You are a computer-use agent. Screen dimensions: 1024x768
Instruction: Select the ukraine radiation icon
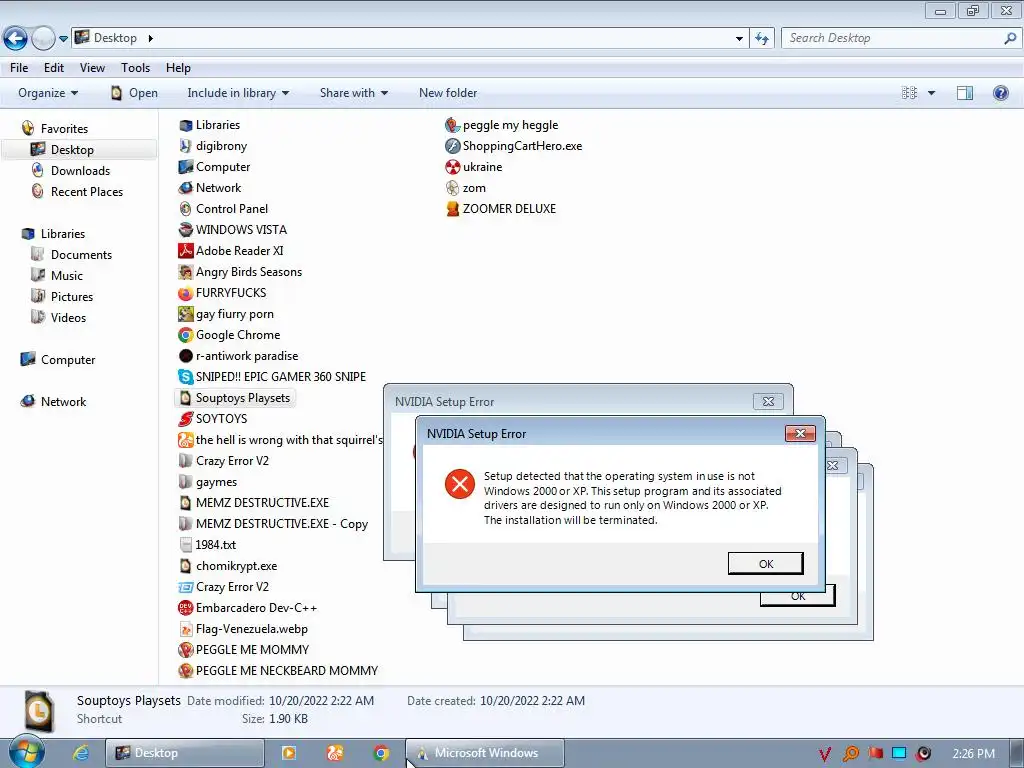coord(453,167)
